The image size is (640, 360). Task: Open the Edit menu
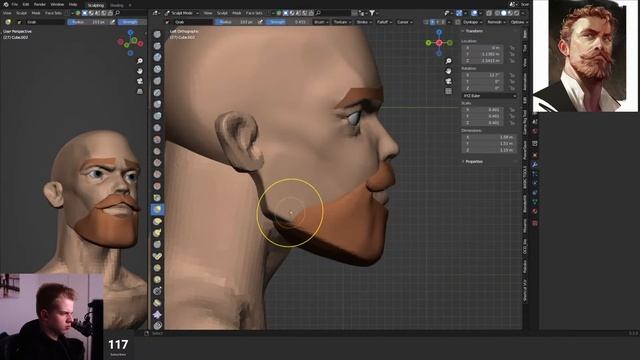26,4
